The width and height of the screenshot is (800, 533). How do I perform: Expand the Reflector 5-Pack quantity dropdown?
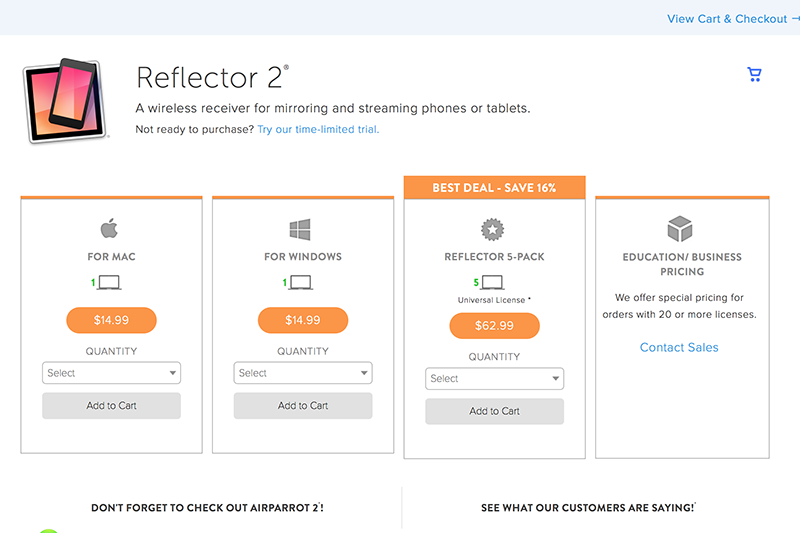pyautogui.click(x=494, y=379)
